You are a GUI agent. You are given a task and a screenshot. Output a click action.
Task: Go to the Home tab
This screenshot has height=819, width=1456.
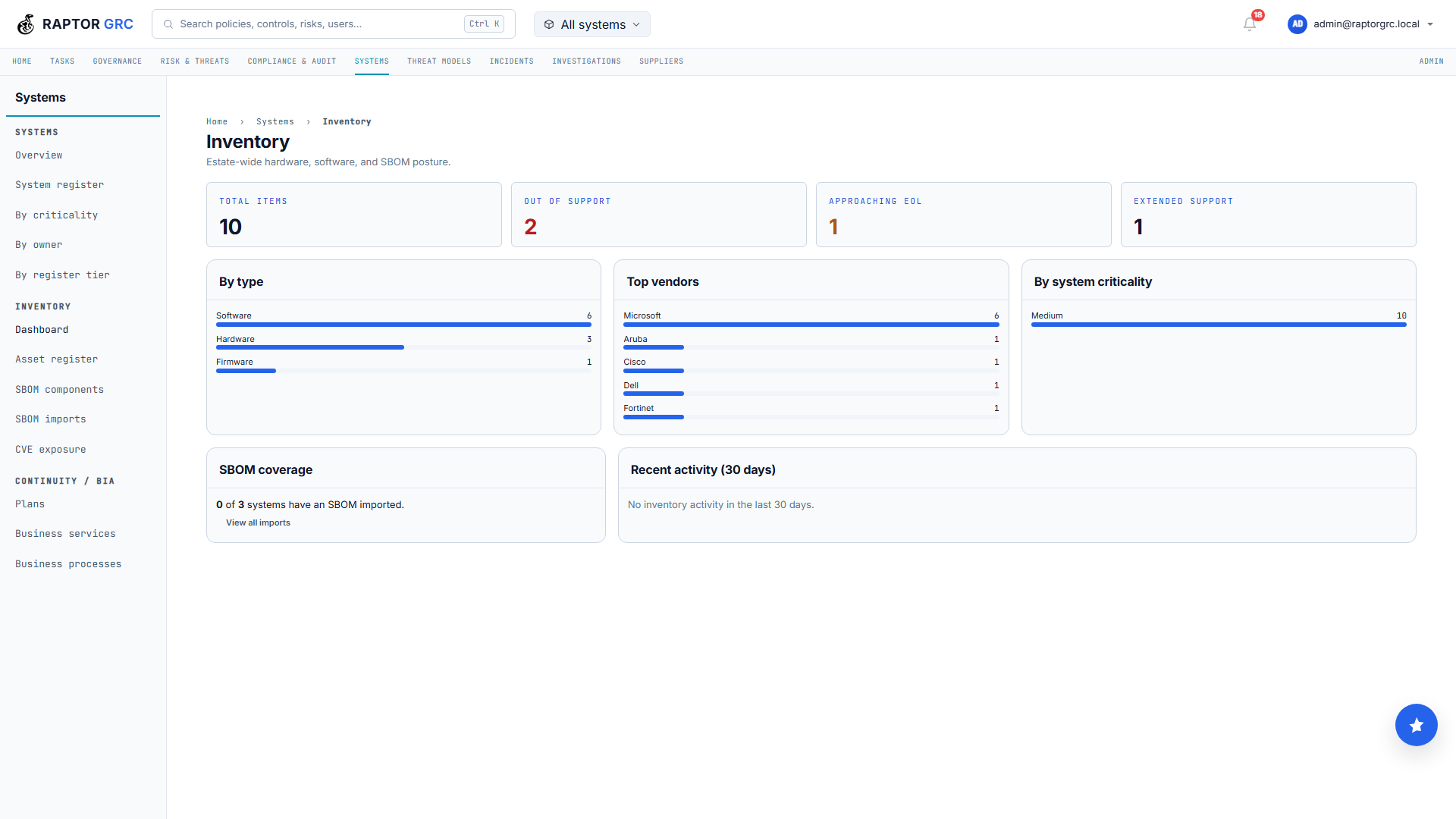pyautogui.click(x=22, y=61)
